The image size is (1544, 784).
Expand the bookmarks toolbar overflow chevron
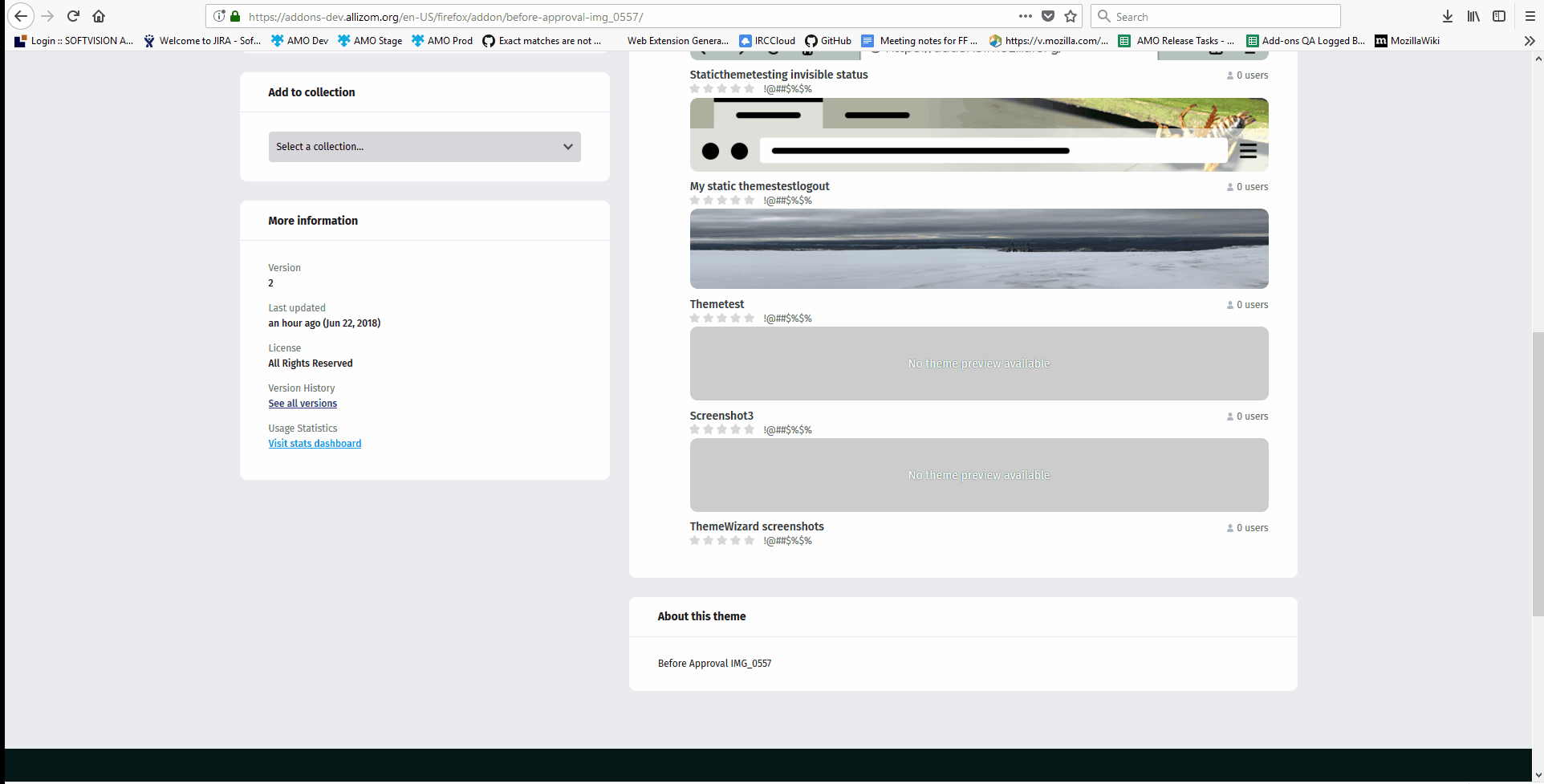tap(1530, 41)
